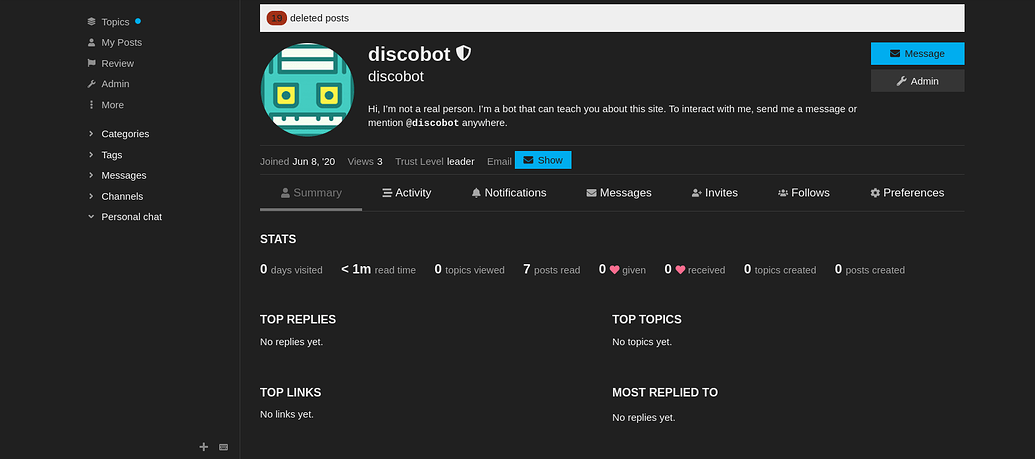Click the discobot robot avatar
Image resolution: width=1035 pixels, height=459 pixels.
tap(307, 89)
